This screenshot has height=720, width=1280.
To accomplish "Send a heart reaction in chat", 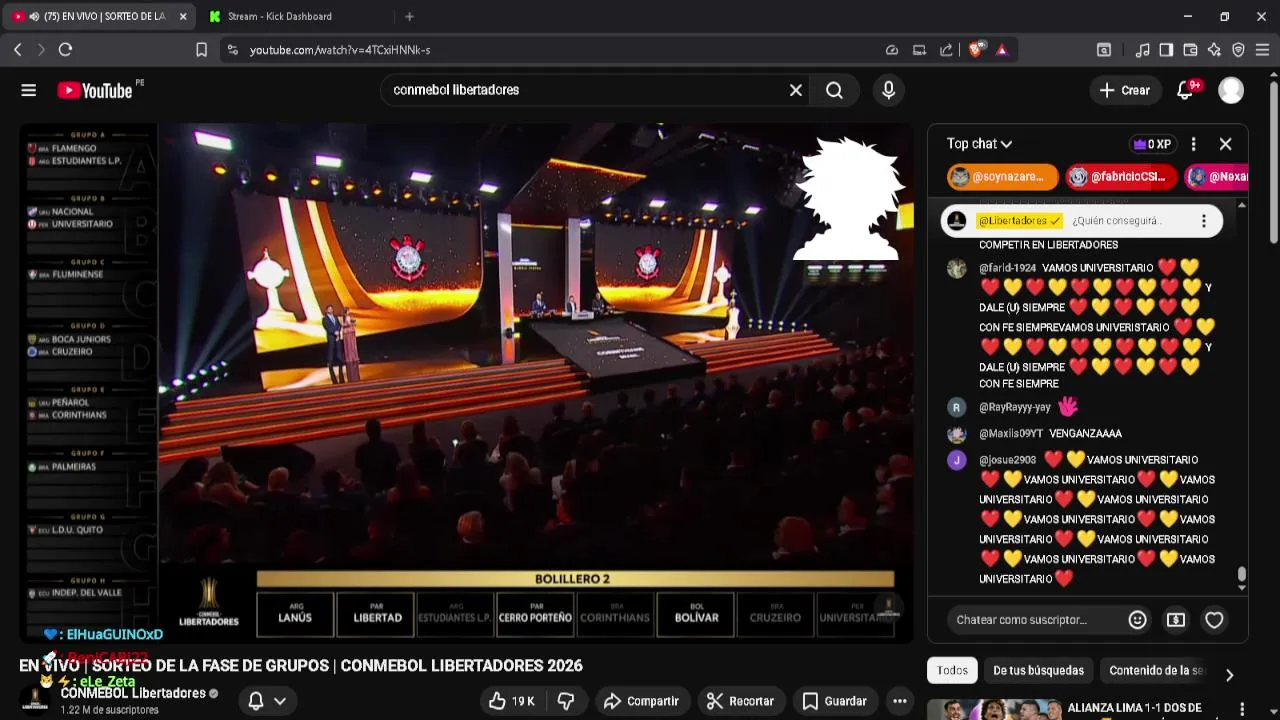I will 1214,620.
